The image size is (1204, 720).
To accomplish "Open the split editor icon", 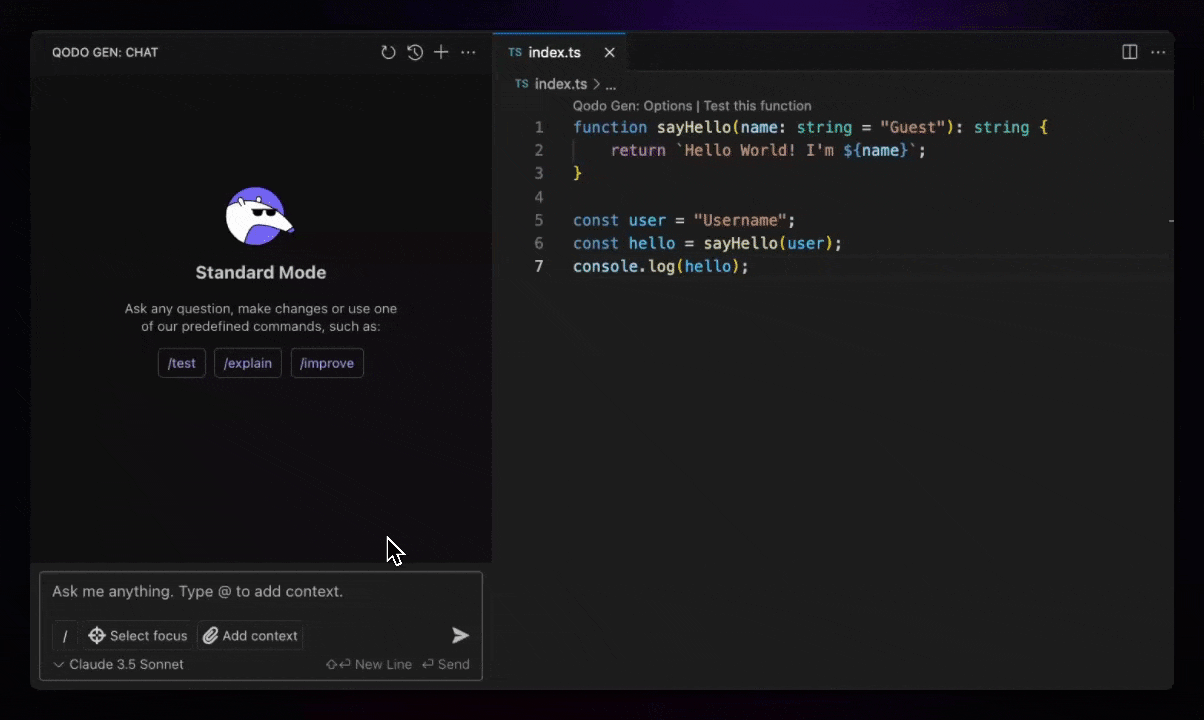I will [x=1129, y=51].
